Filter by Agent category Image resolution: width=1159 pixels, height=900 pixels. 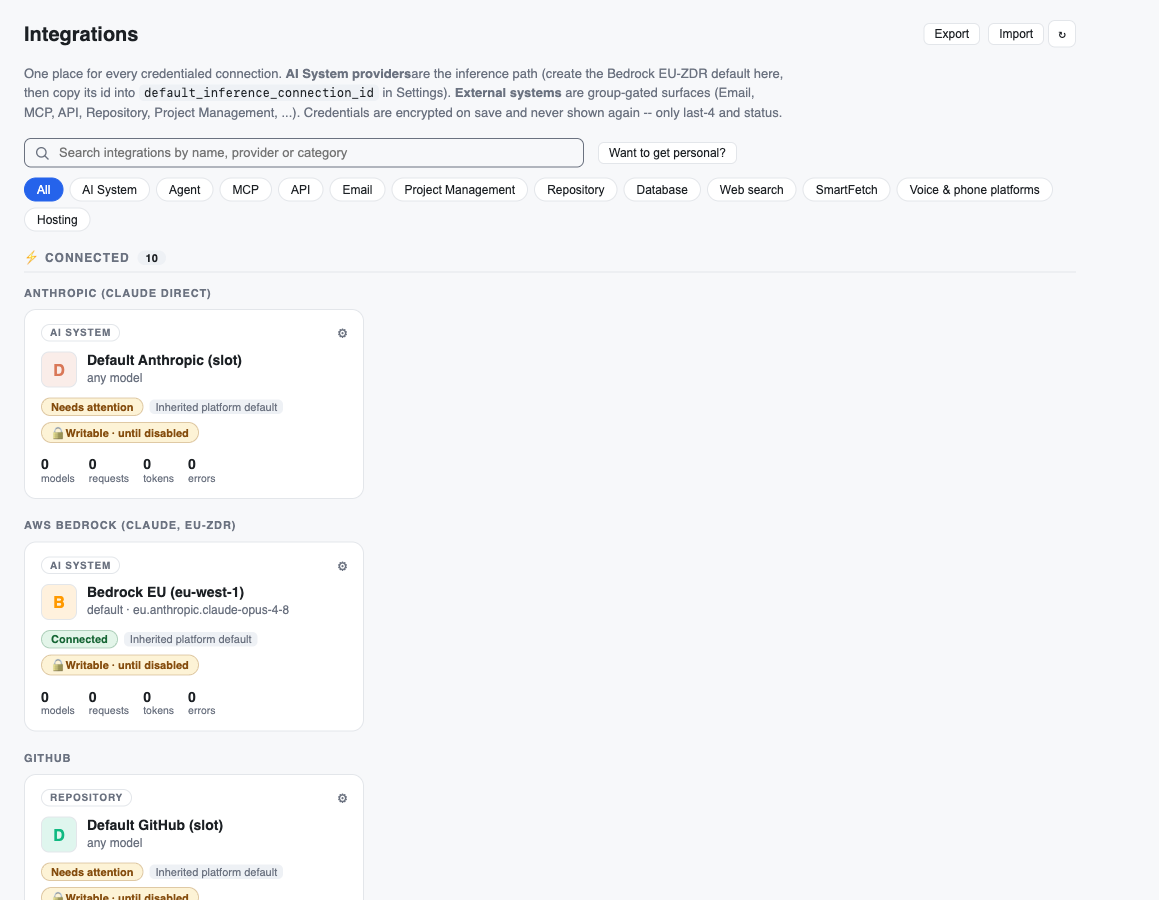click(184, 190)
